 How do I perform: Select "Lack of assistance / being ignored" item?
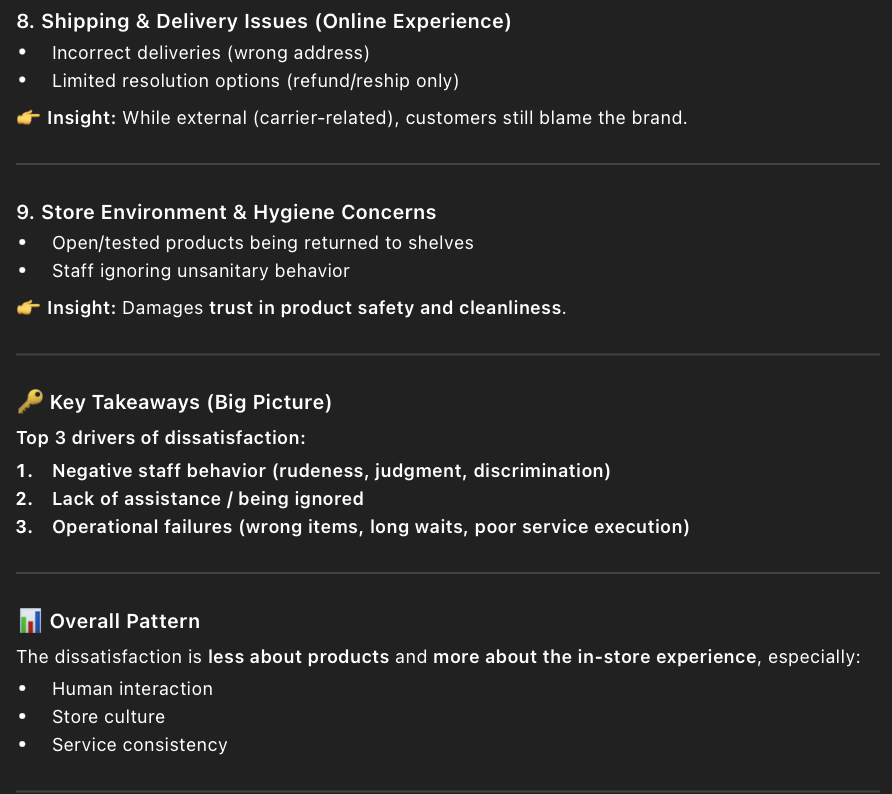click(x=208, y=499)
